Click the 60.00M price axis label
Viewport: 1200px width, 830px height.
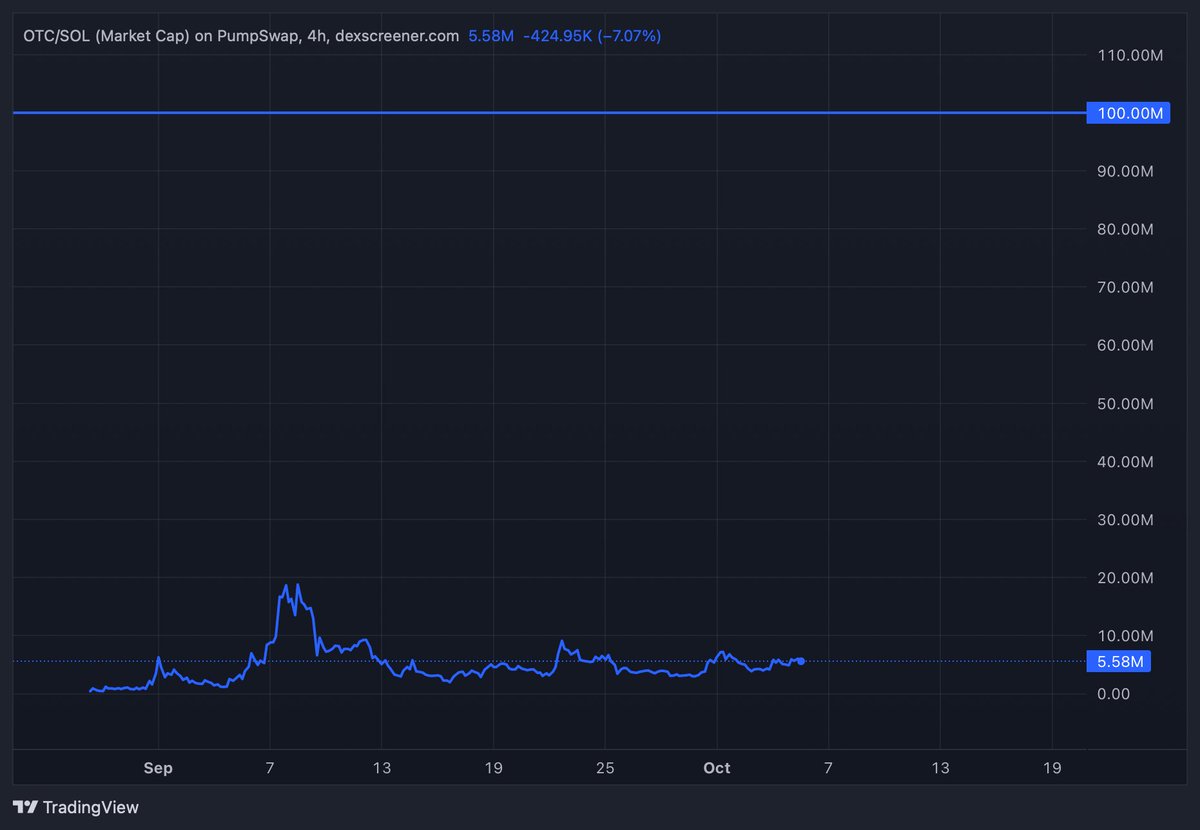coord(1126,345)
